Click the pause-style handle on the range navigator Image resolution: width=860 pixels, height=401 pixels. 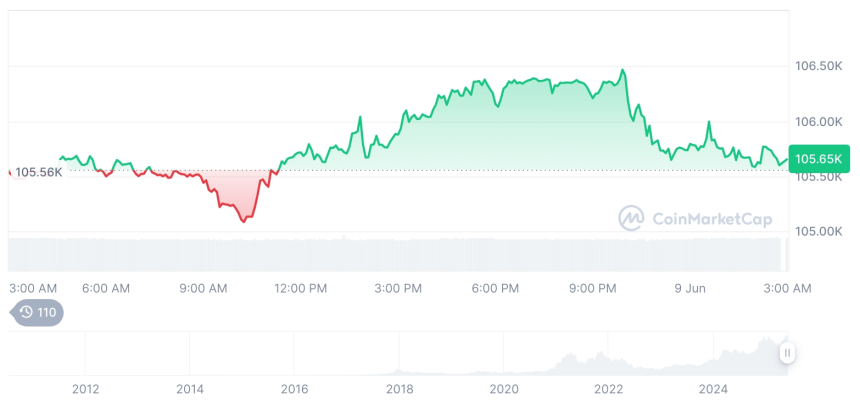pyautogui.click(x=788, y=353)
